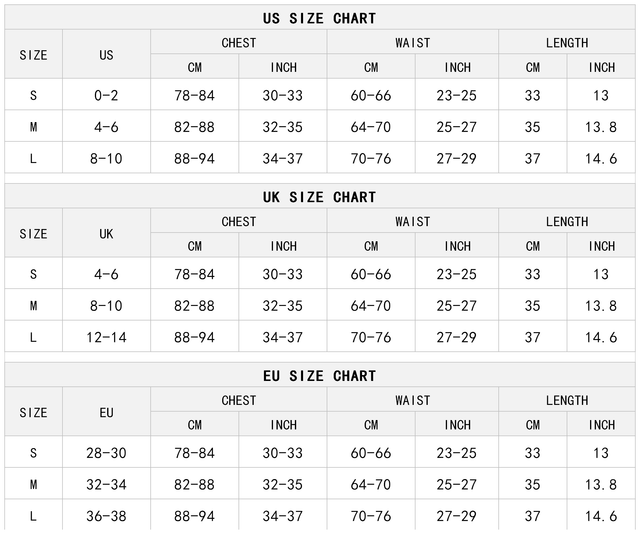The width and height of the screenshot is (640, 534).
Task: Select the EU 32-34 size cell
Action: [x=106, y=485]
